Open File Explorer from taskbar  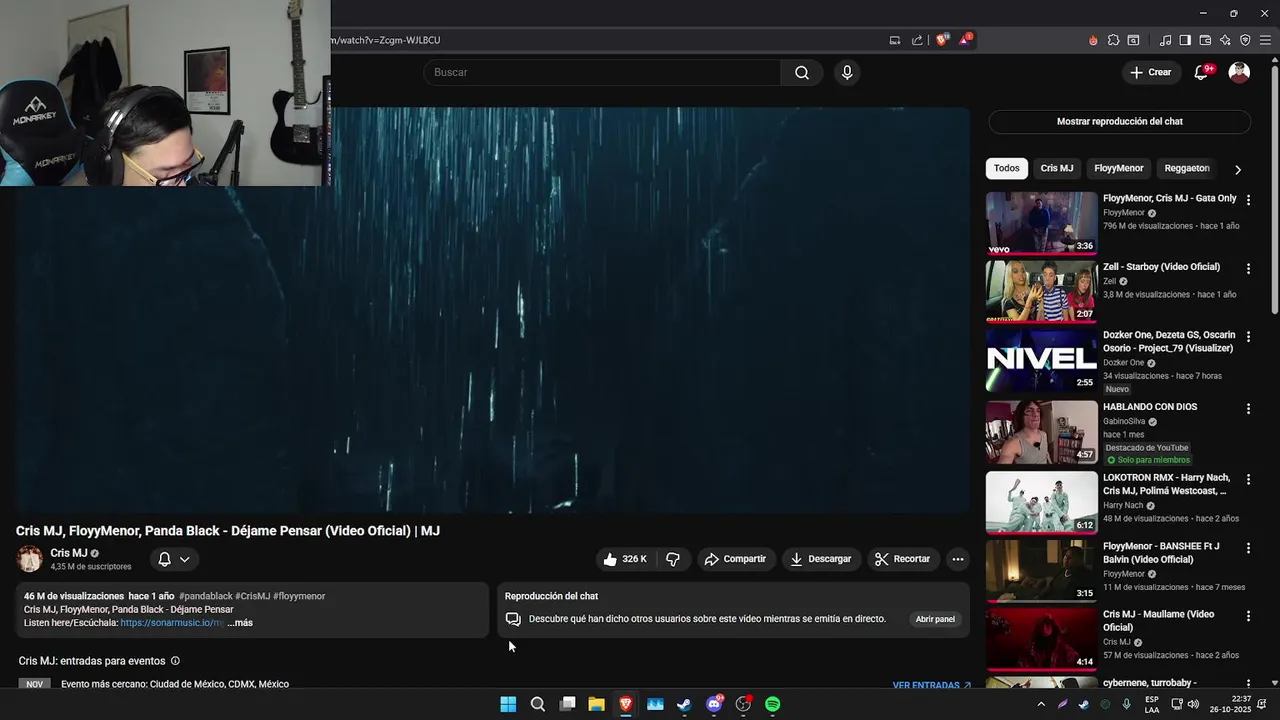tap(596, 704)
